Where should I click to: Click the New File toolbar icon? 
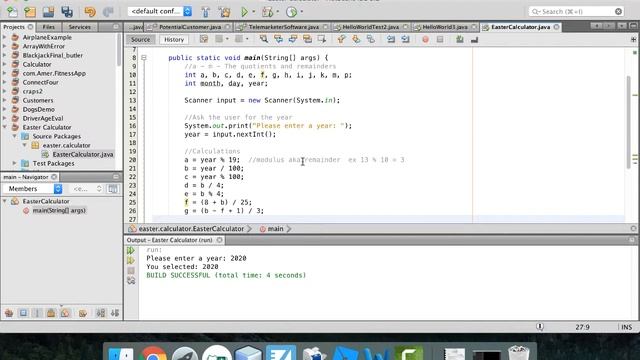point(12,11)
